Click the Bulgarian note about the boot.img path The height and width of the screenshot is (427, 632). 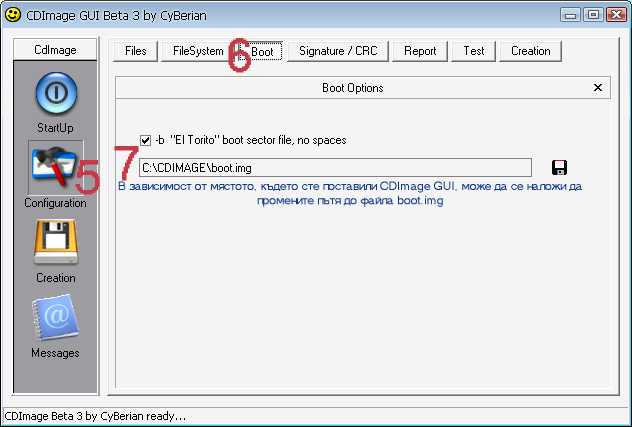(350, 193)
